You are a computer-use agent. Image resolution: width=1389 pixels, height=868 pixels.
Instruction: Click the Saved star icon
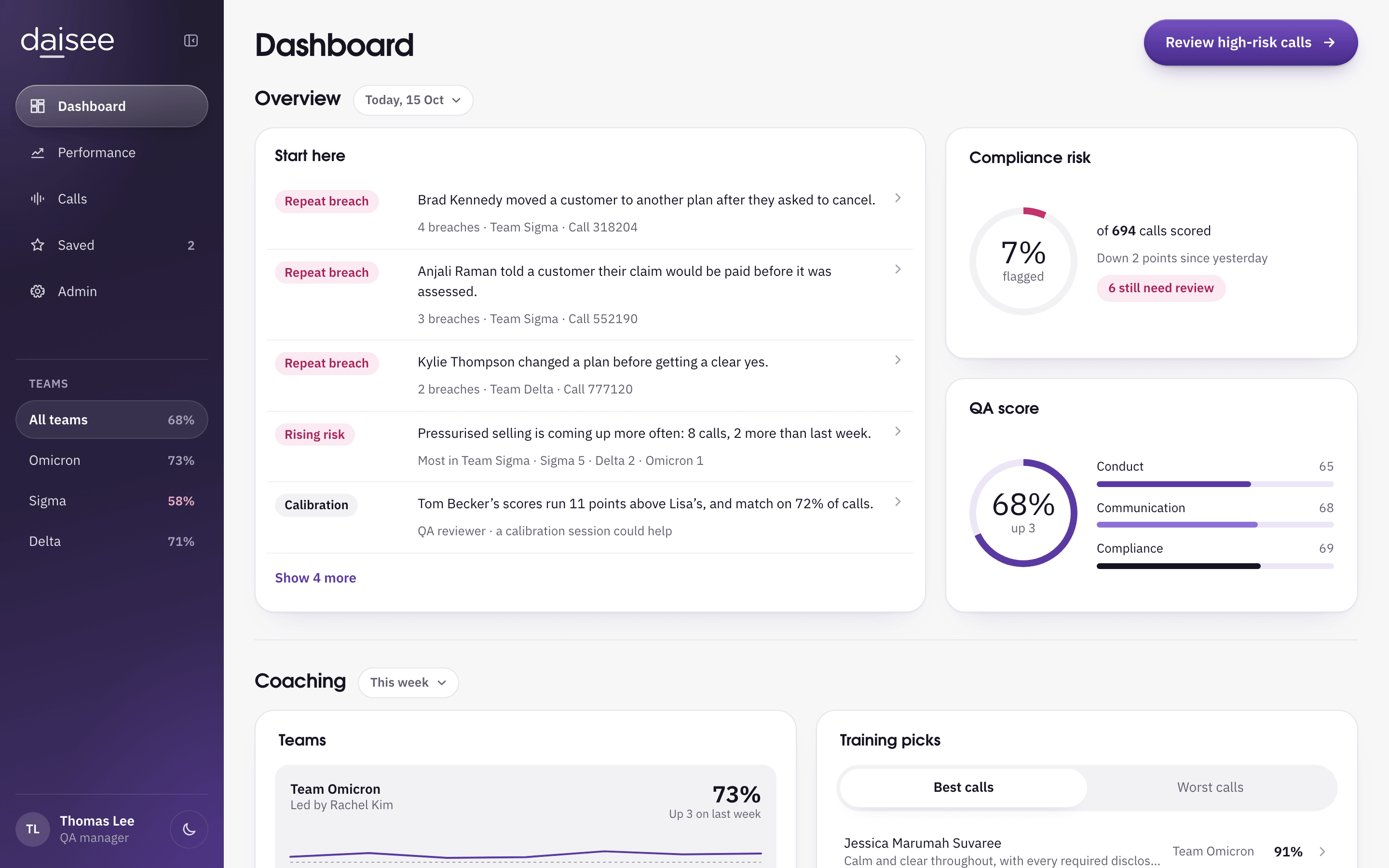(x=38, y=245)
